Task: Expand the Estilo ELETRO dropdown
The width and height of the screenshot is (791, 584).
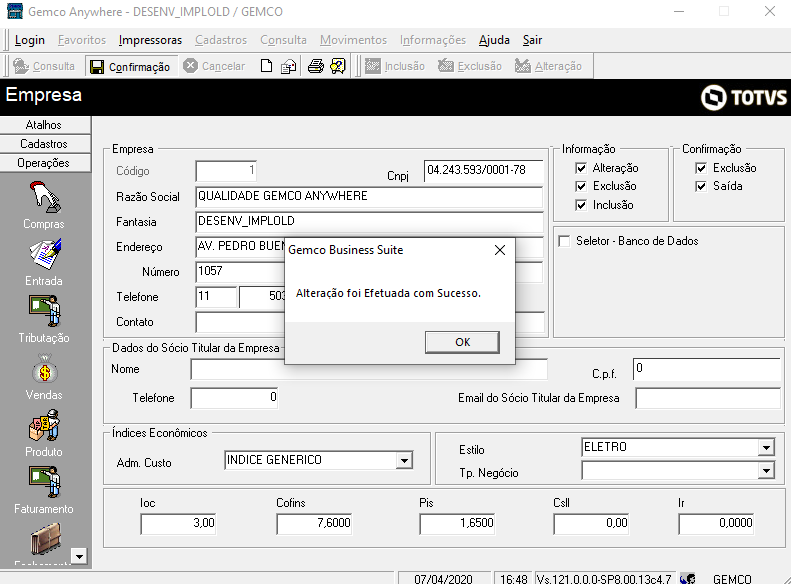Action: click(x=766, y=447)
